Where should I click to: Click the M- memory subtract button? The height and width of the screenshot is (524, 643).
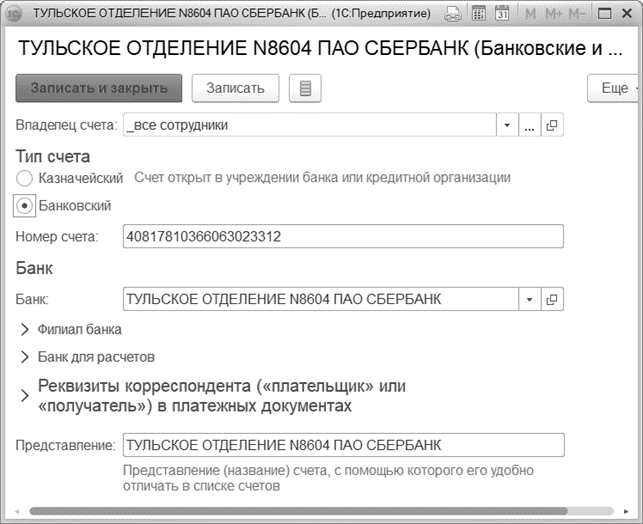(x=577, y=14)
